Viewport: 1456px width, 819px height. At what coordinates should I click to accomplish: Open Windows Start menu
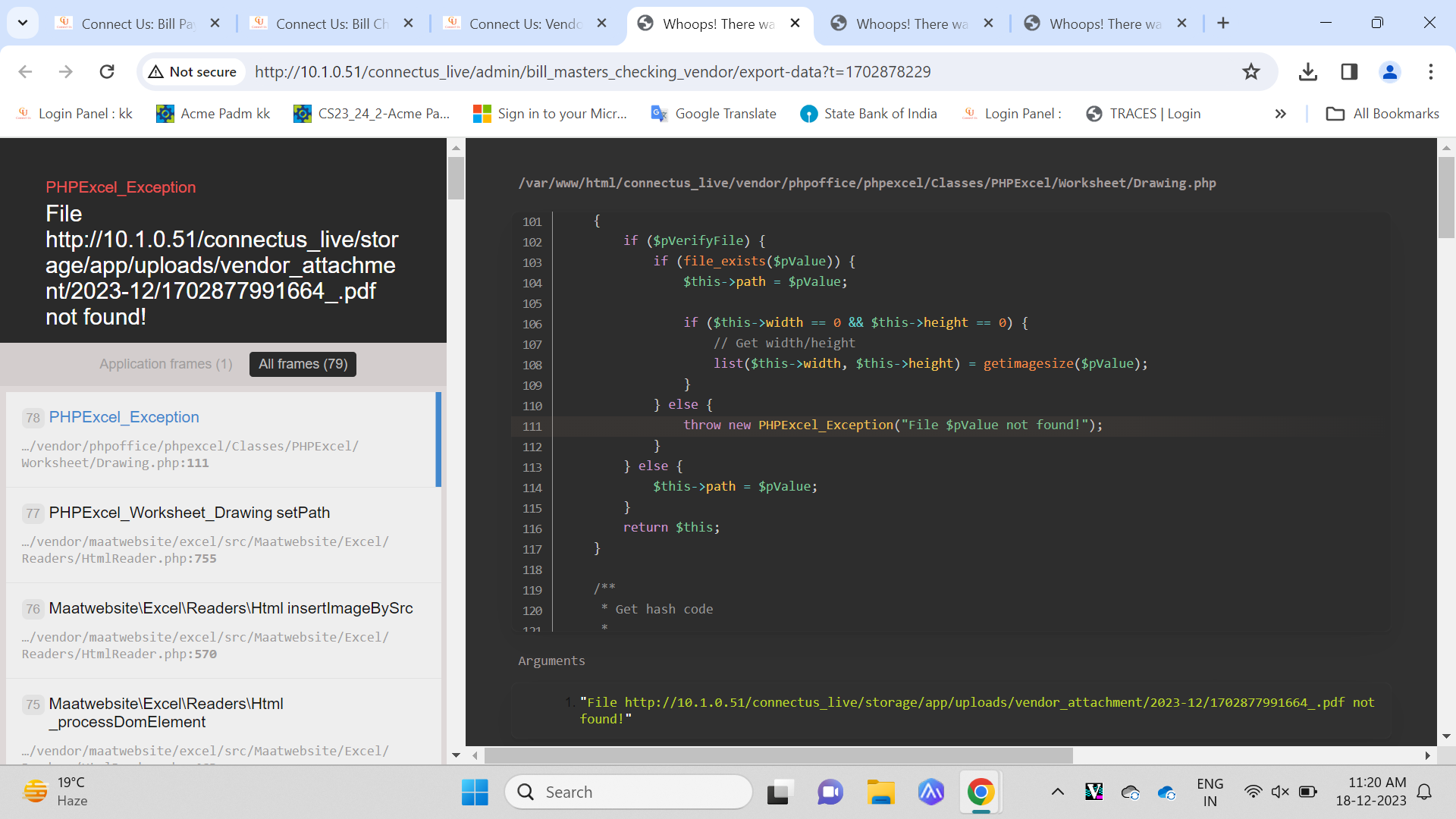(475, 792)
